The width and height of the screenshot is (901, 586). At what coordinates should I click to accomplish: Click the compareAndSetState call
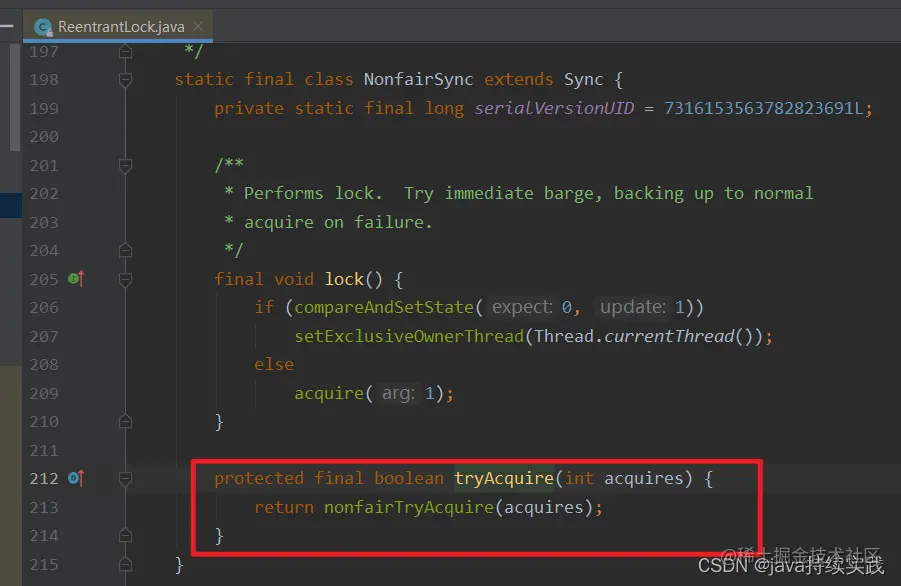tap(384, 307)
